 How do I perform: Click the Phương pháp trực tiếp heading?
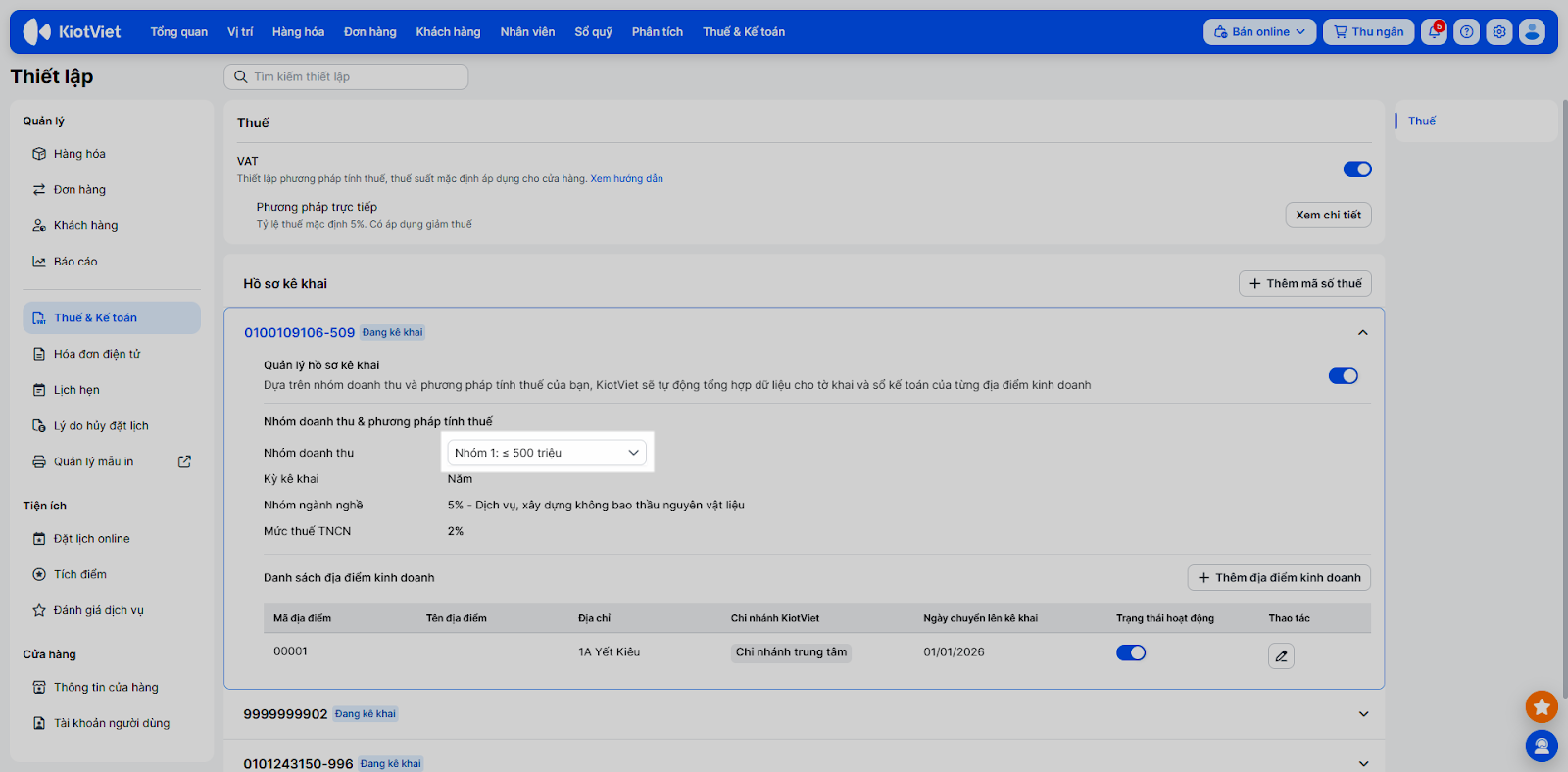[x=317, y=207]
